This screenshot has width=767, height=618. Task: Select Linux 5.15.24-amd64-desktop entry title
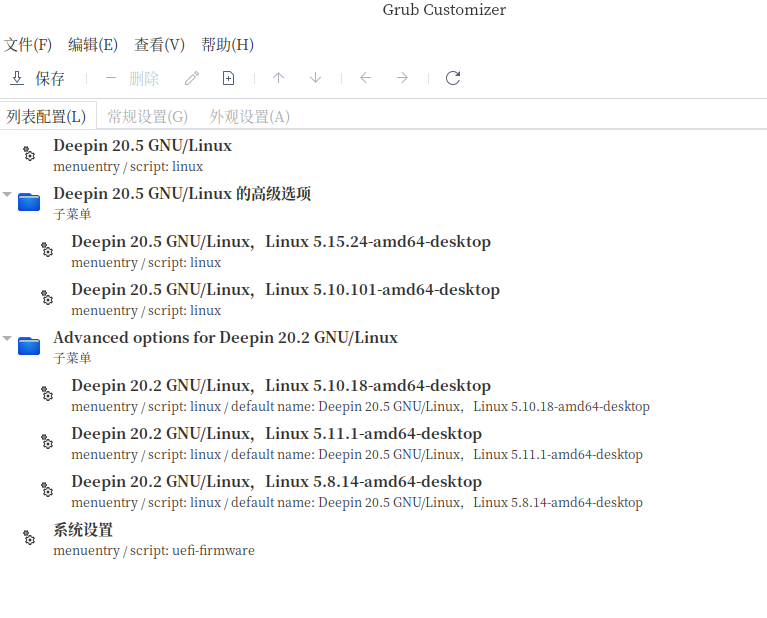(281, 241)
